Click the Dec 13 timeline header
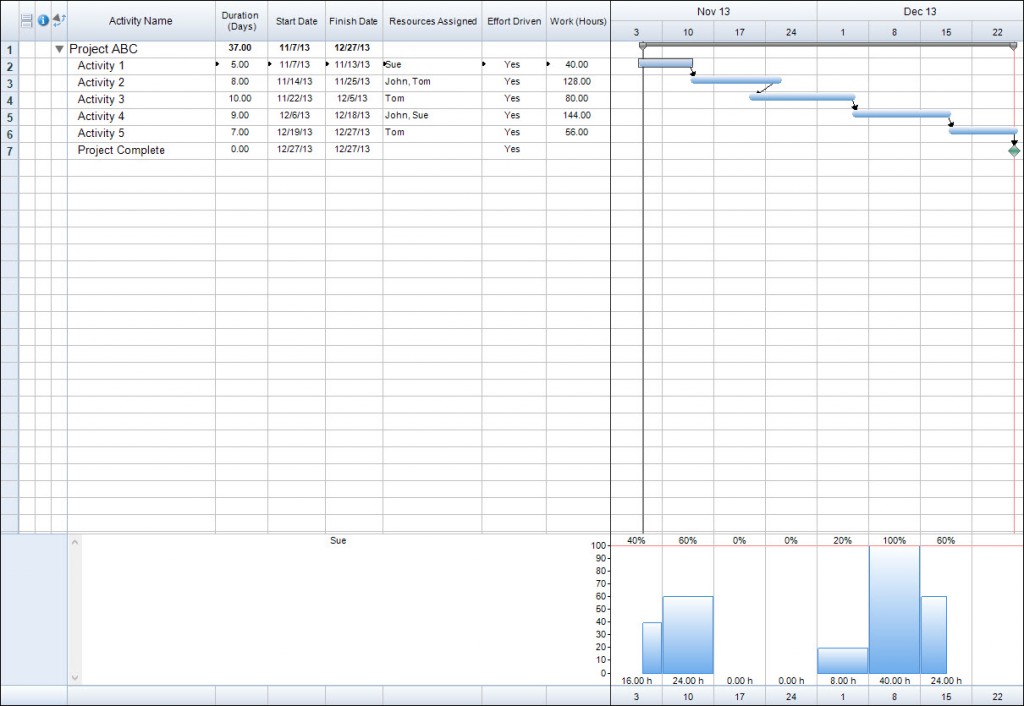 coord(920,10)
